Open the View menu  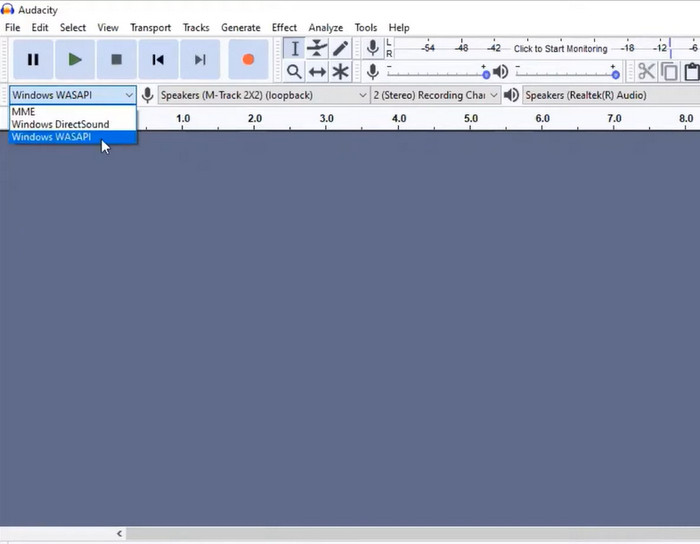108,28
